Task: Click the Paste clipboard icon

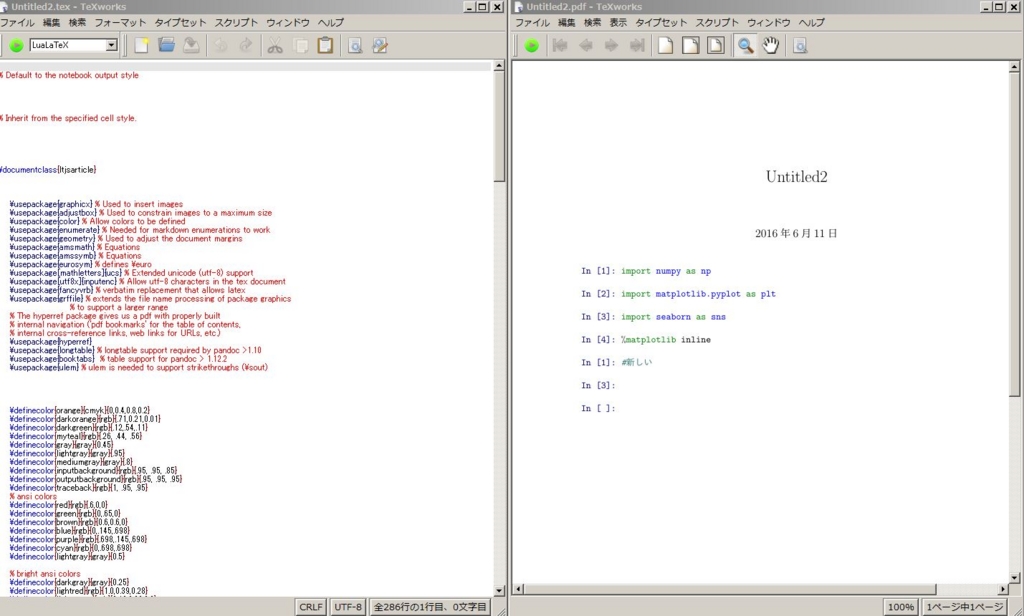Action: point(325,45)
